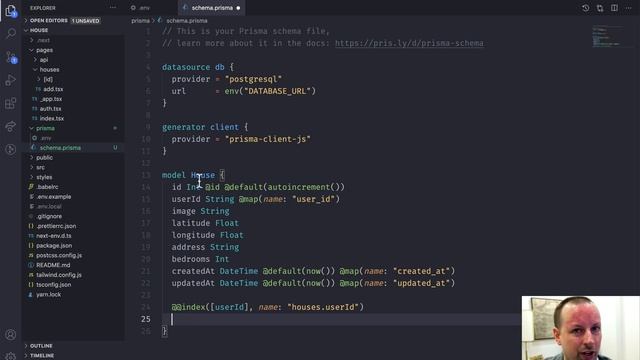Click the "DATABASE_URL" string in code

coord(278,91)
